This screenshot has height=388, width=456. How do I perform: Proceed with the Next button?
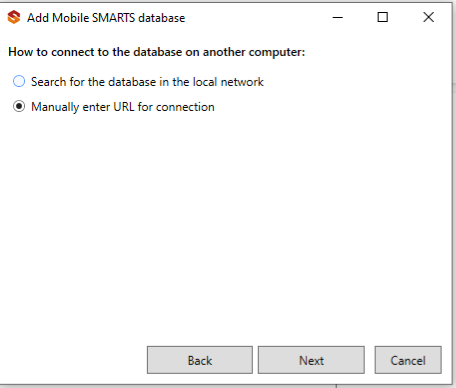point(311,360)
